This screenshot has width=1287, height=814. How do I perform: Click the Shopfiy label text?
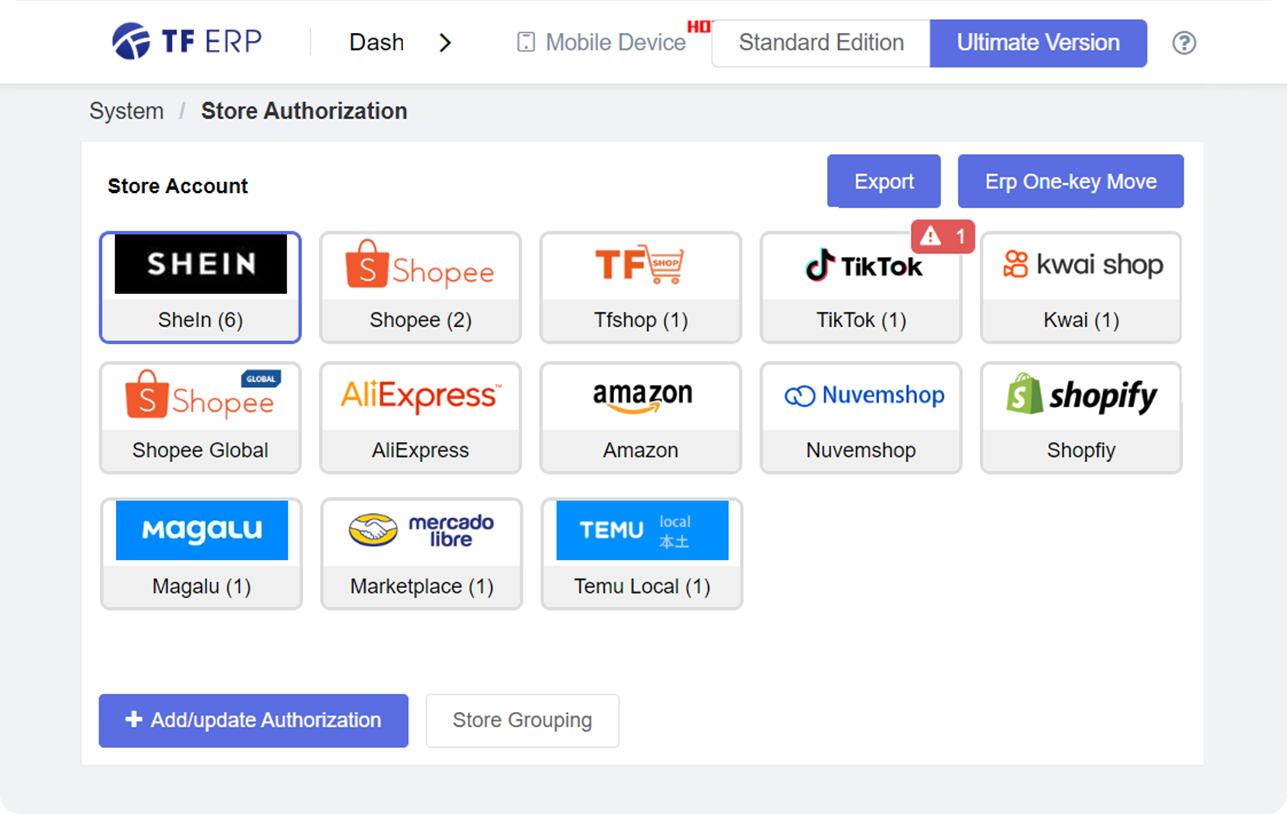(x=1081, y=450)
